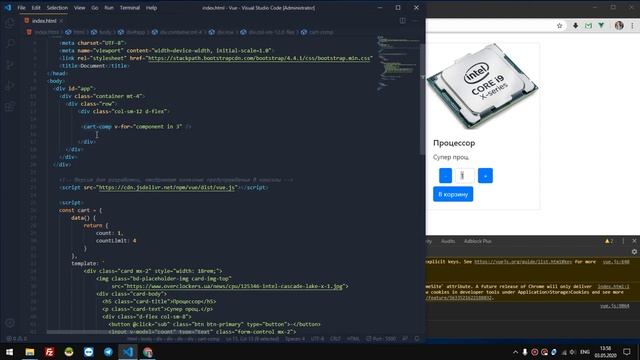This screenshot has height=360, width=640.
Task: Open Run and Debug view in activity bar
Action: click(x=9, y=86)
